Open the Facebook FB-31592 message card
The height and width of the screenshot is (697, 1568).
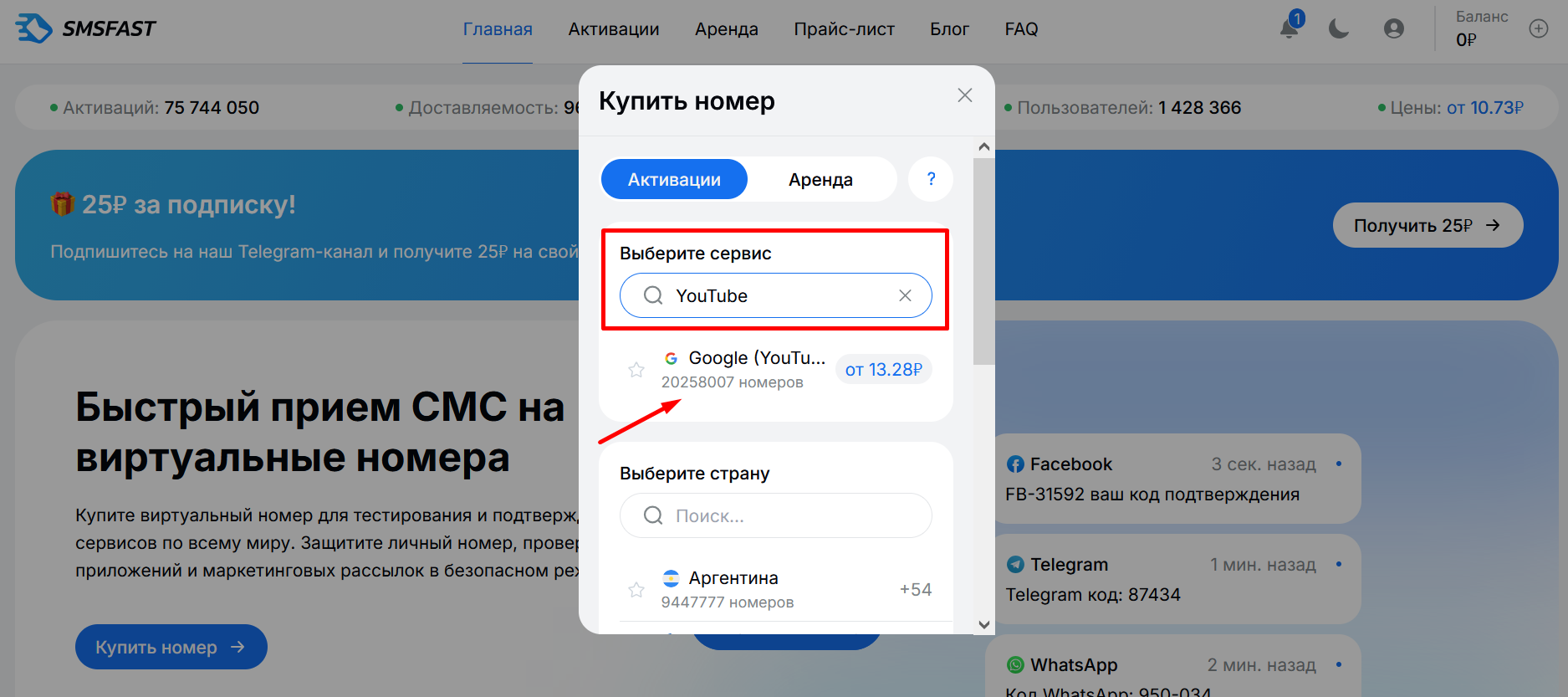[x=1173, y=479]
